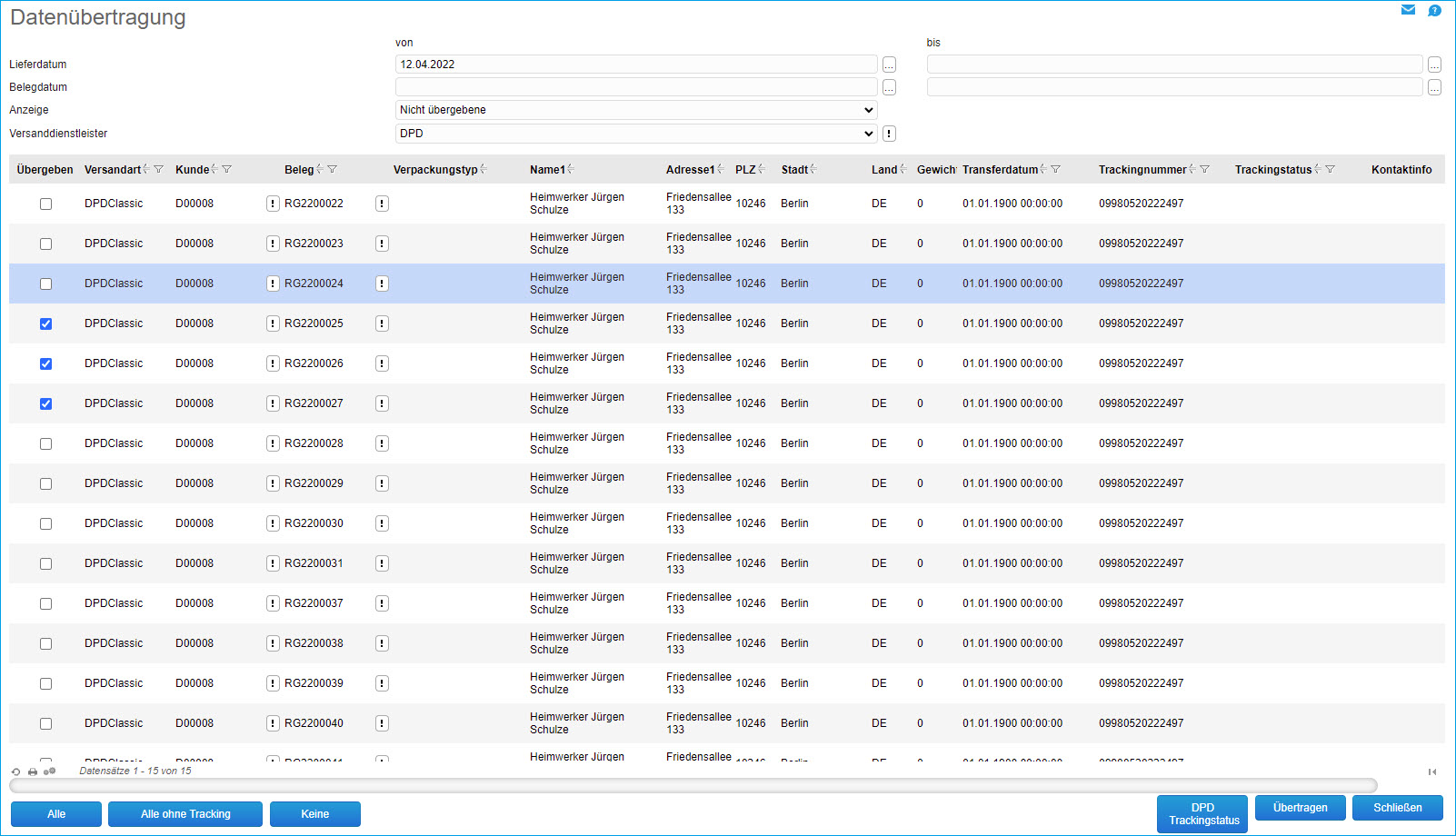Open the mail envelope icon
The image size is (1456, 836).
click(1408, 10)
